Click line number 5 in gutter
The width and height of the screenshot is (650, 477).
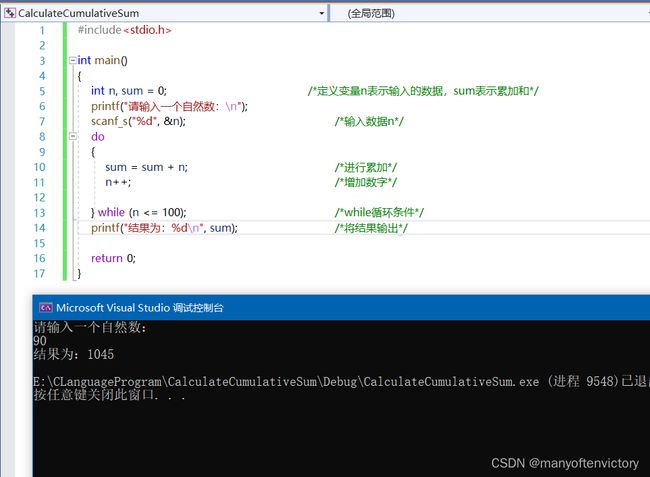pos(42,91)
